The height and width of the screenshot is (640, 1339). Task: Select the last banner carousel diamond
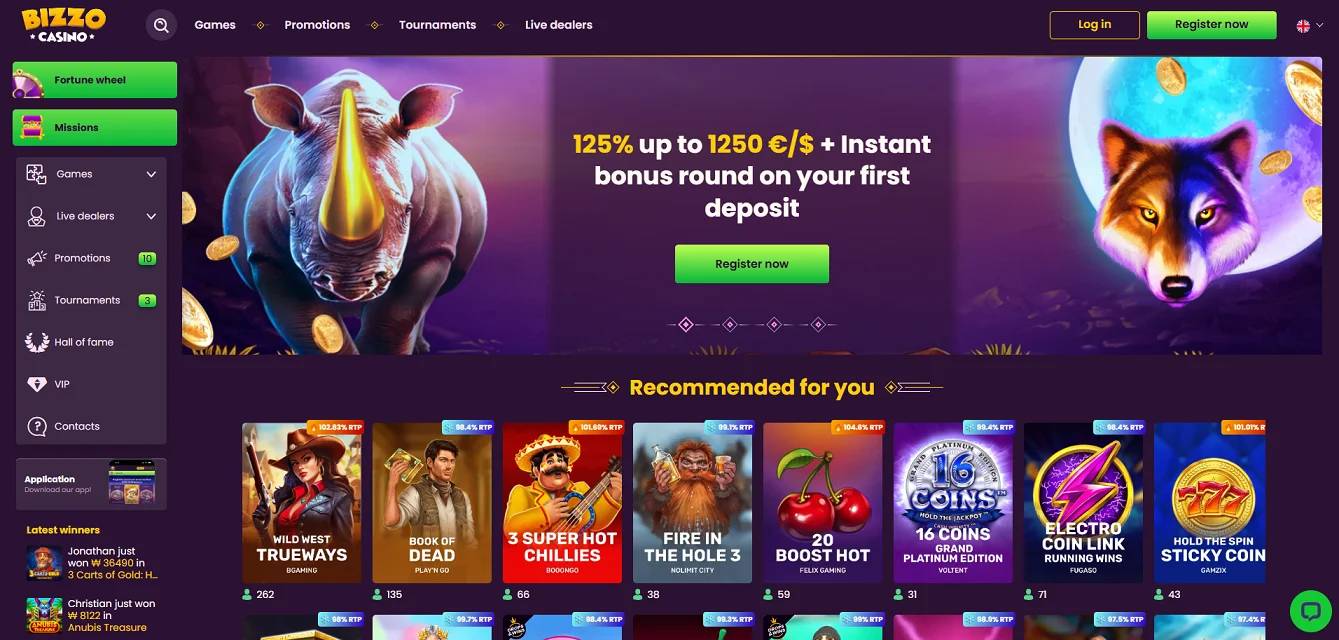click(x=818, y=324)
